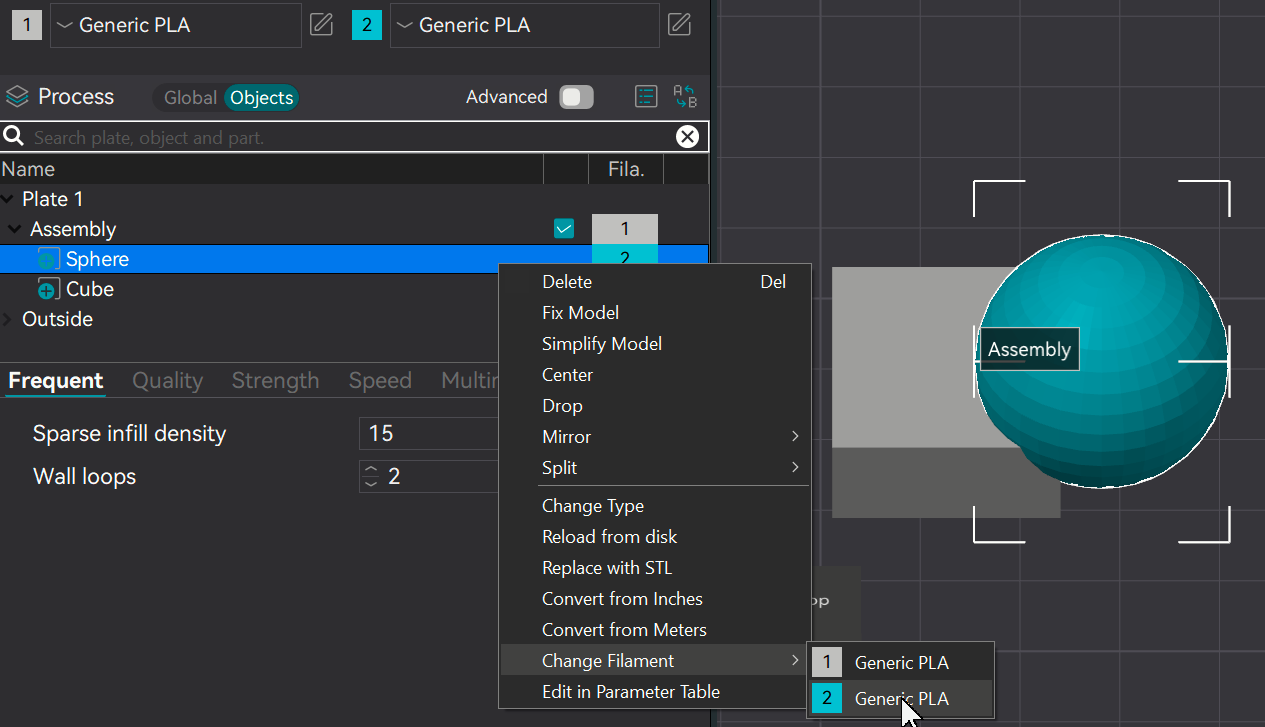Open the Strength tab
The image size is (1265, 727).
point(276,380)
